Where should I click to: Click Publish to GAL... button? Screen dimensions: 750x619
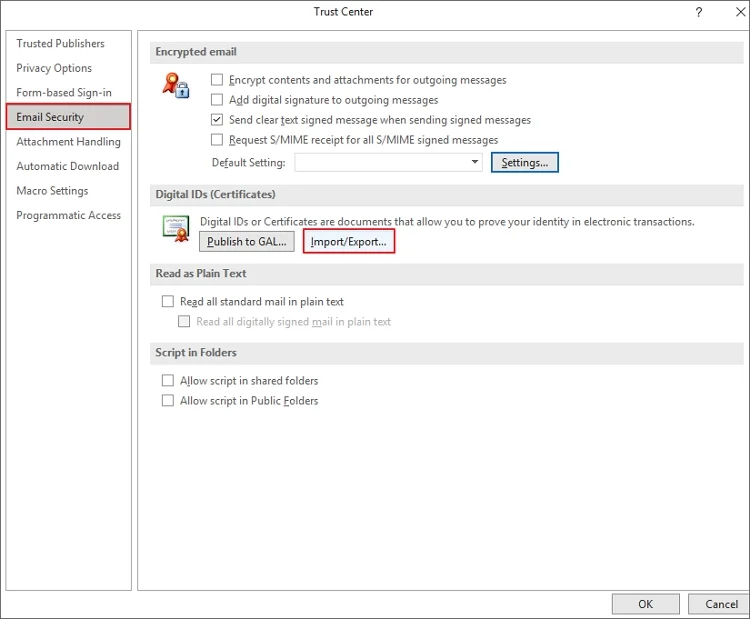[x=247, y=242]
